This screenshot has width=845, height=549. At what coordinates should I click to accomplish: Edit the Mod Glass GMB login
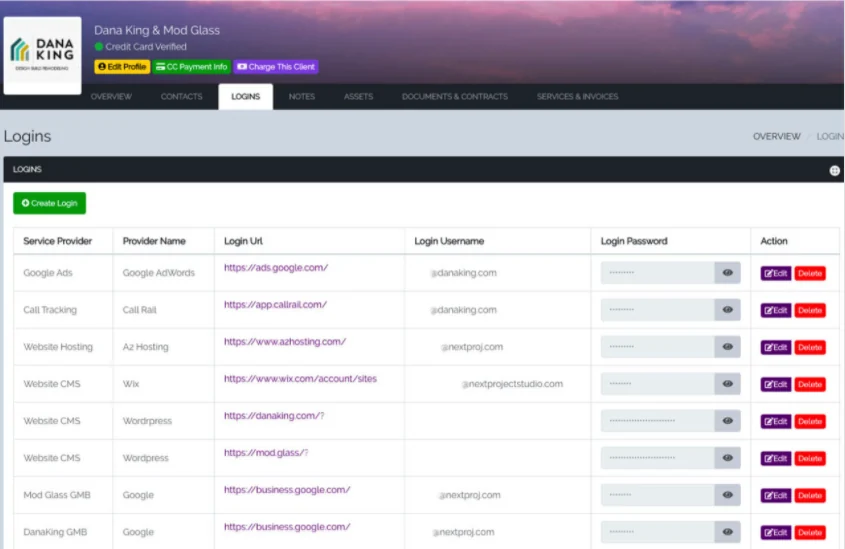pyautogui.click(x=775, y=495)
